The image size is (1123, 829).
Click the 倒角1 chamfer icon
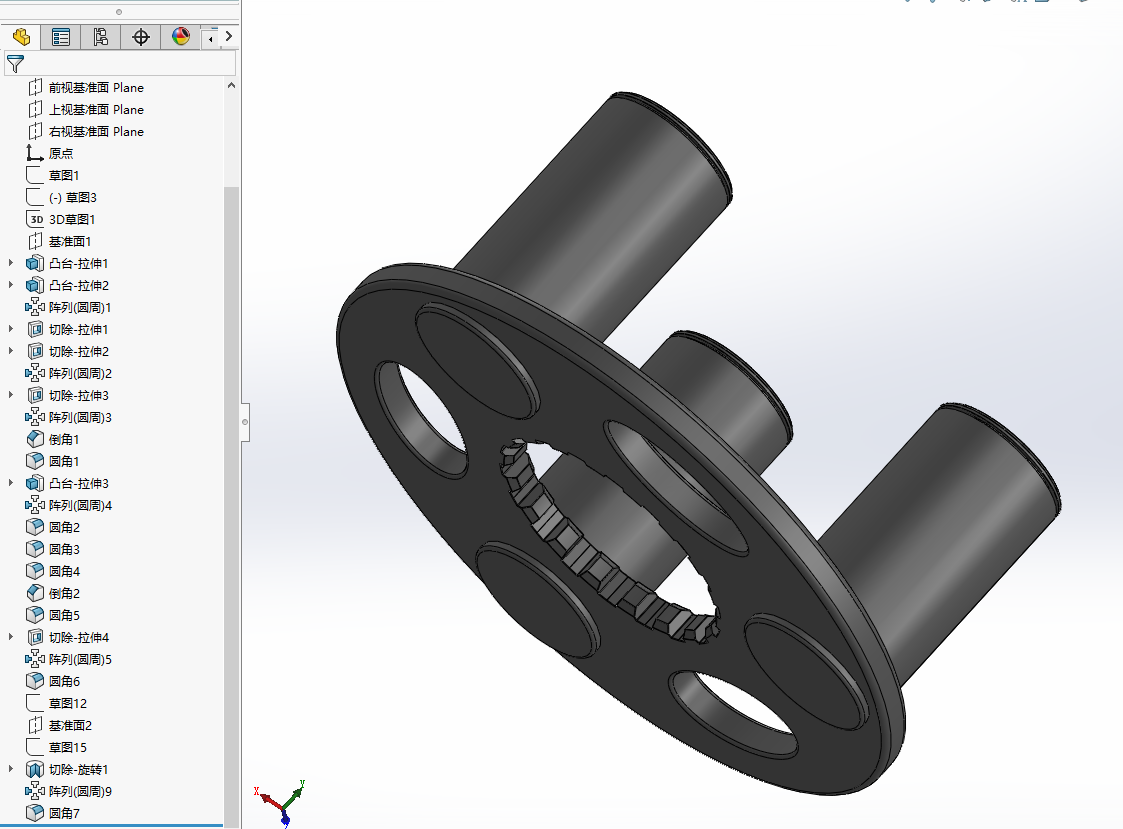click(x=35, y=439)
